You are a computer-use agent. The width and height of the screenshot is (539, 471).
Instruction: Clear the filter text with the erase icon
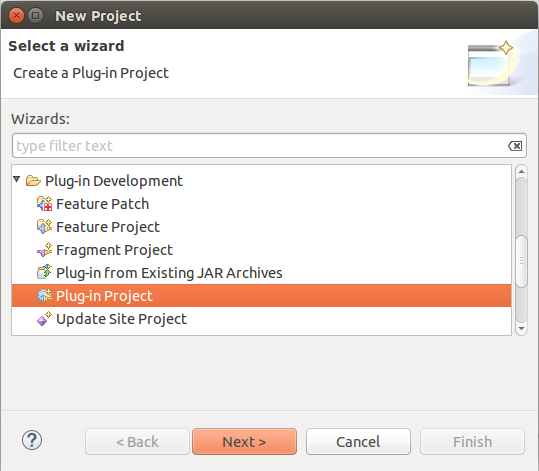coord(515,146)
